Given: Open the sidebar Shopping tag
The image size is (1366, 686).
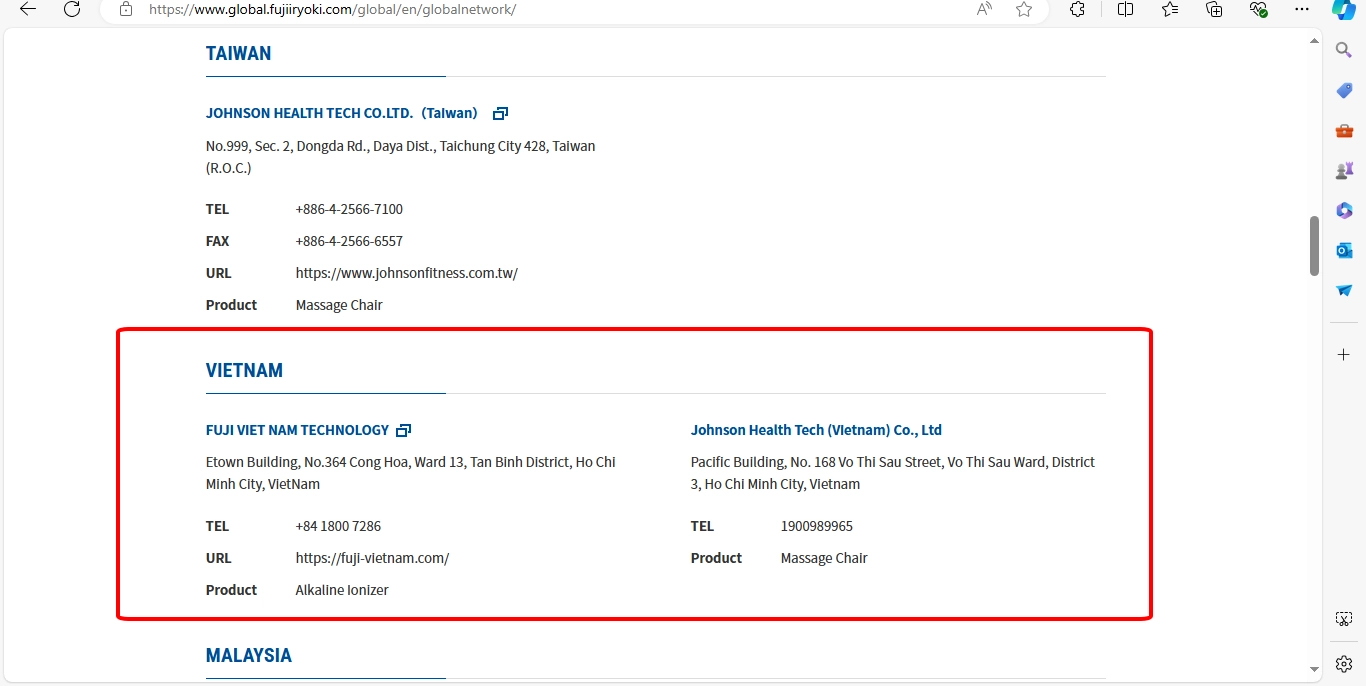Looking at the screenshot, I should click(x=1344, y=91).
